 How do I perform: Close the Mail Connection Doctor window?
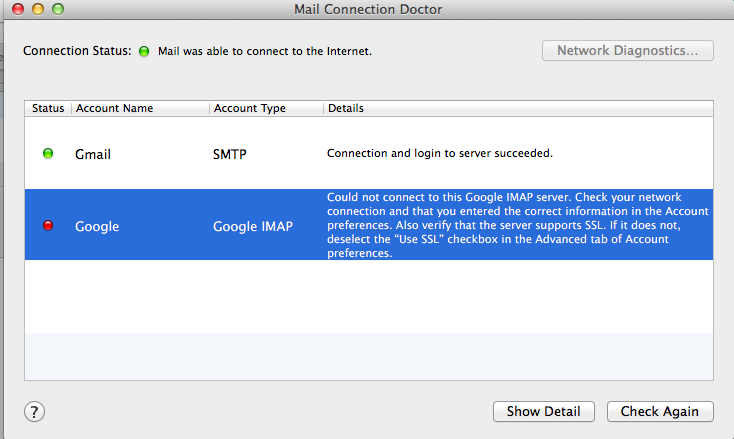point(18,9)
